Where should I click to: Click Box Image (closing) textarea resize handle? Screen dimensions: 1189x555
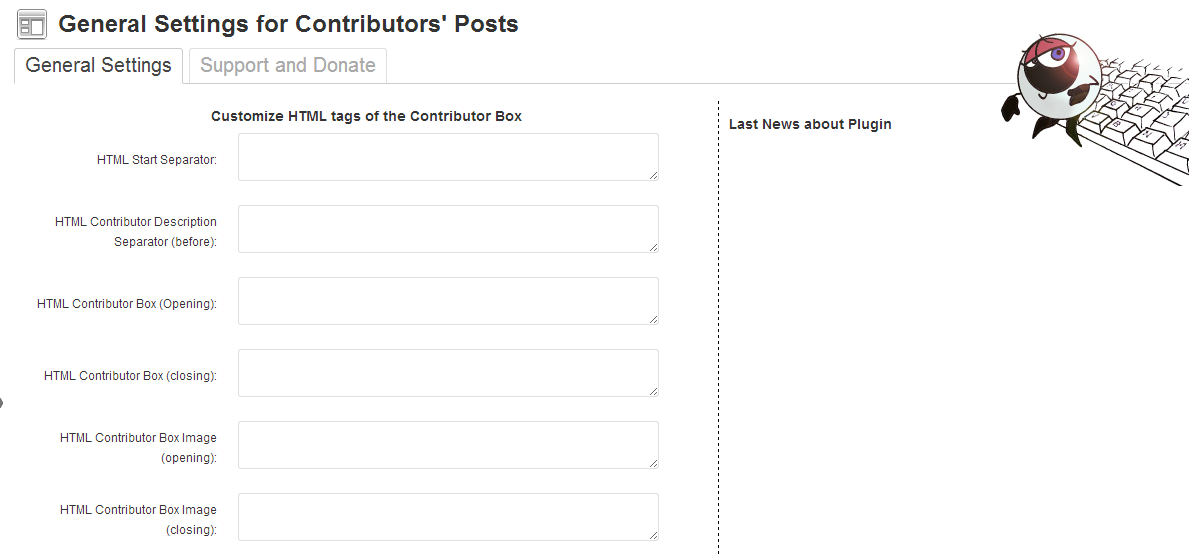653,535
